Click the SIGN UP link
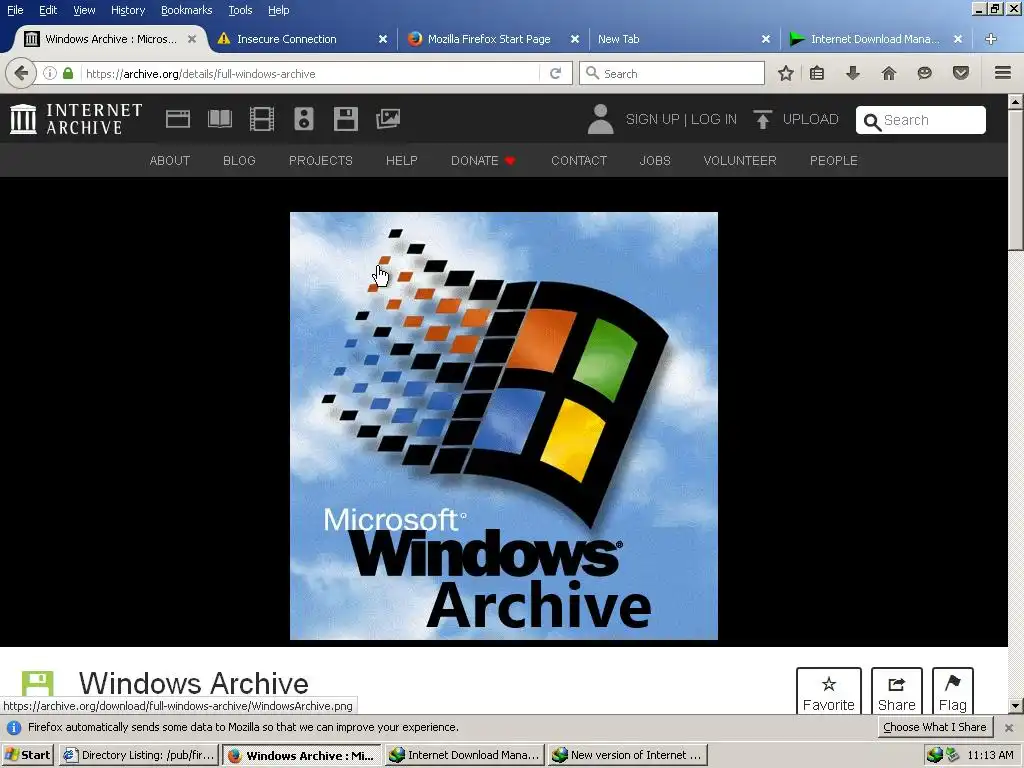The image size is (1024, 768). click(652, 119)
